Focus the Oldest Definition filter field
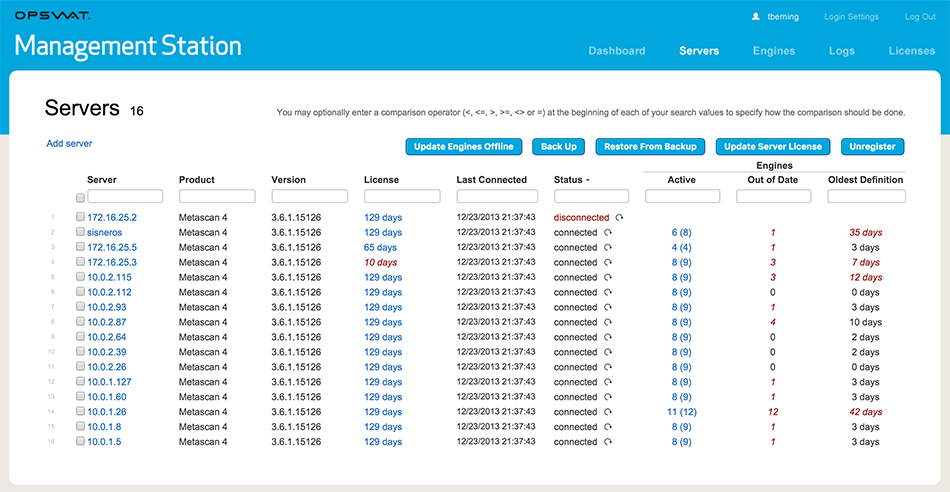This screenshot has height=492, width=950. point(866,196)
